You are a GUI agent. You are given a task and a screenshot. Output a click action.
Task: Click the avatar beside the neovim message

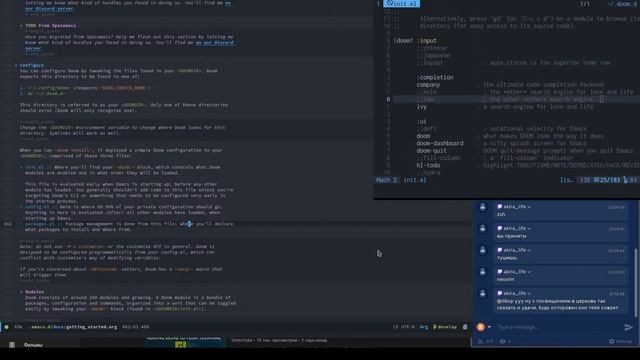[482, 272]
